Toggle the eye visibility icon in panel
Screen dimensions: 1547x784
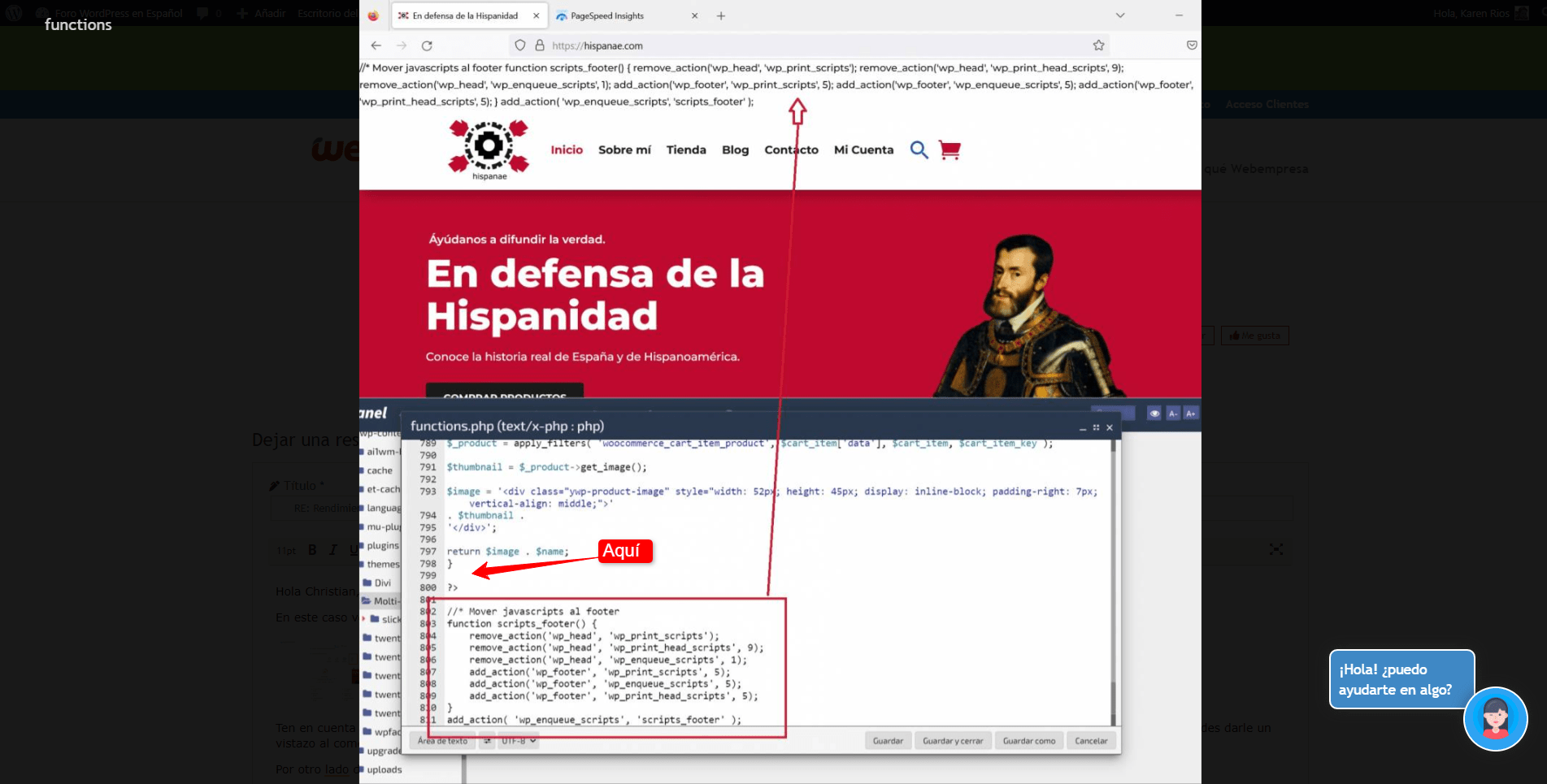(x=1154, y=414)
